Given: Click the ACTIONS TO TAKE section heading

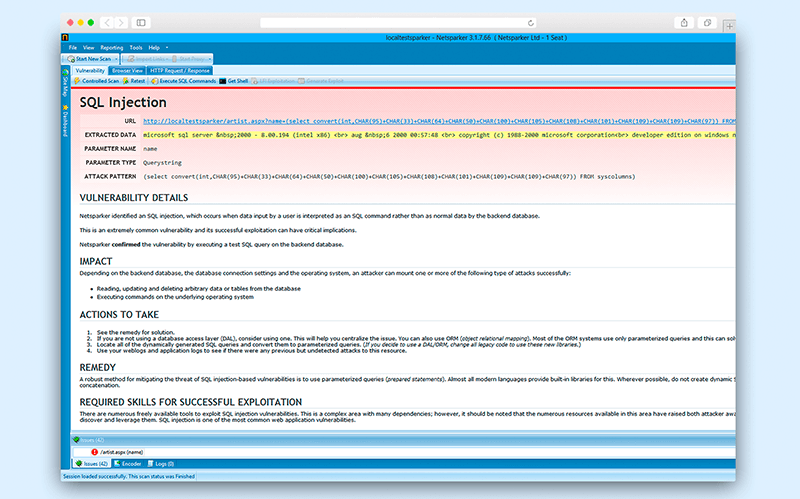Looking at the screenshot, I should (119, 315).
